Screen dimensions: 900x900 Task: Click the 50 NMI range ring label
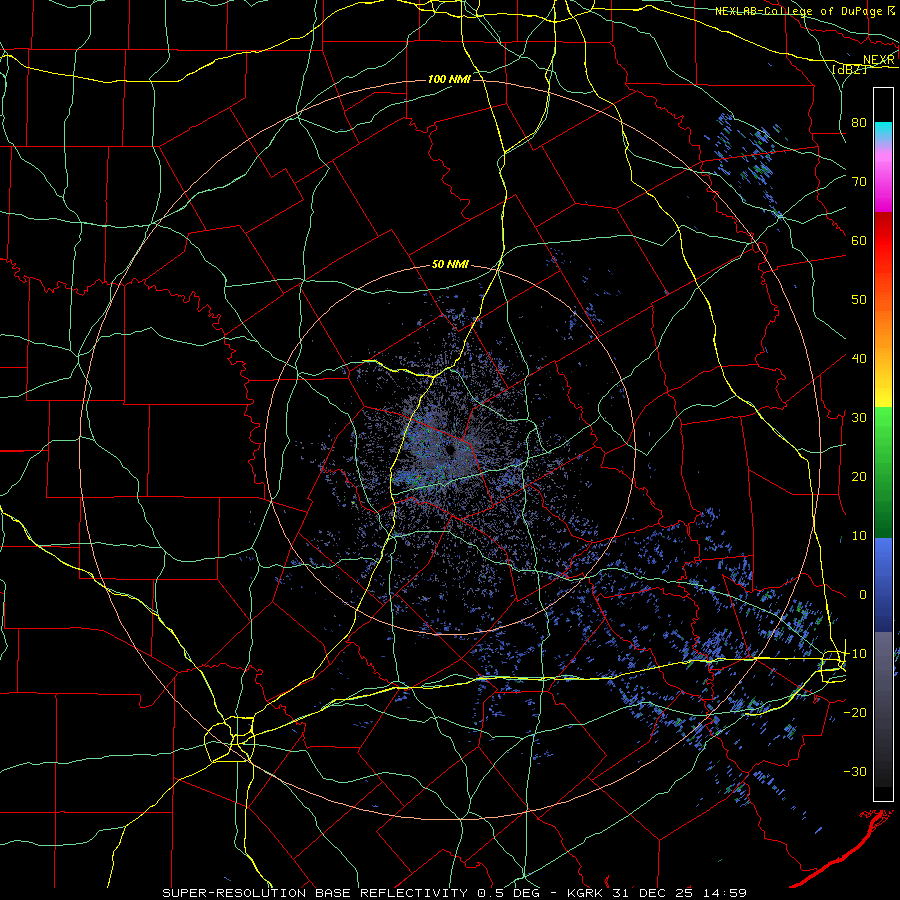(450, 264)
